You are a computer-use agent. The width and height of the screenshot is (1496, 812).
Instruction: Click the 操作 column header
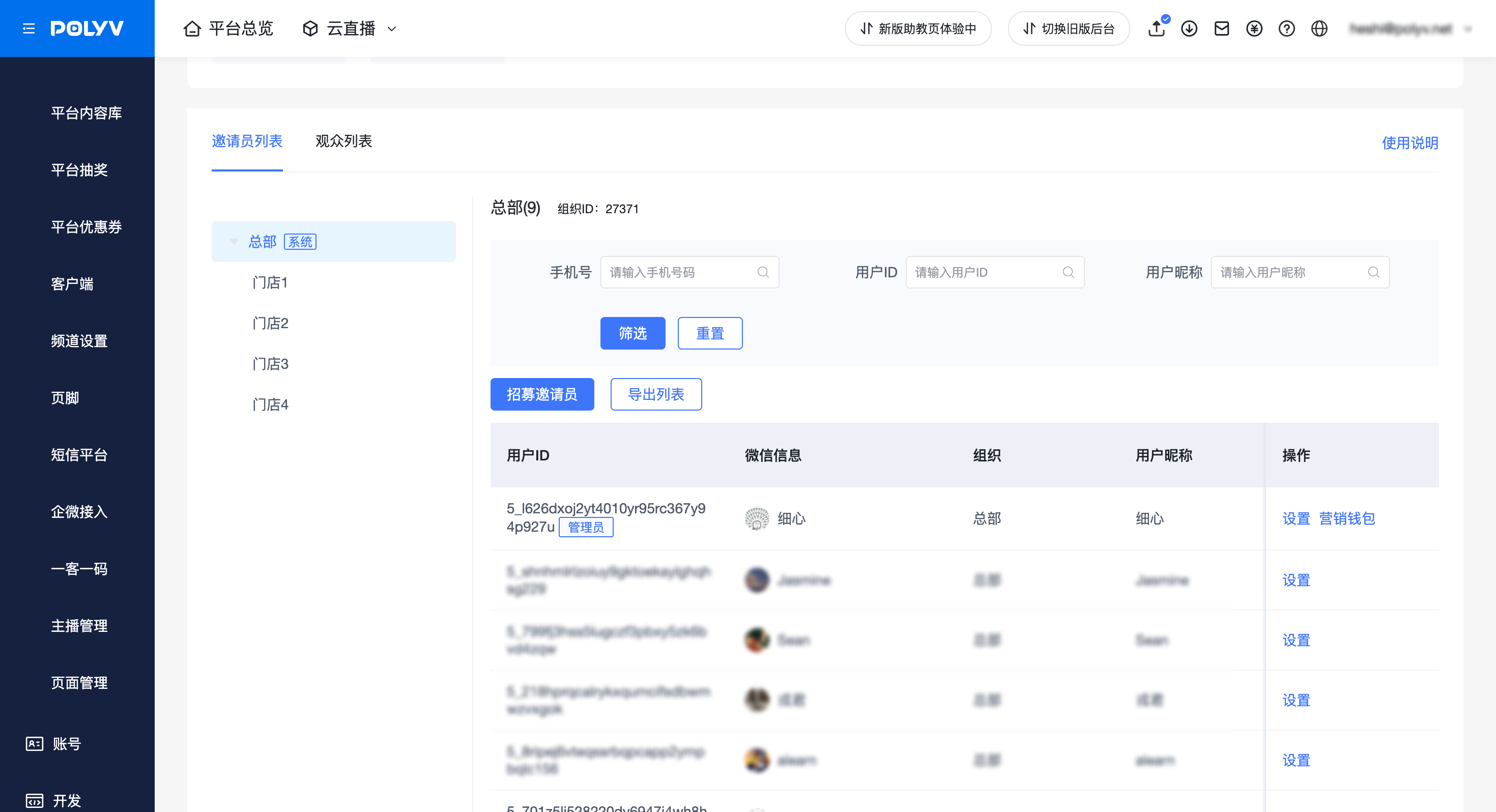(1296, 455)
